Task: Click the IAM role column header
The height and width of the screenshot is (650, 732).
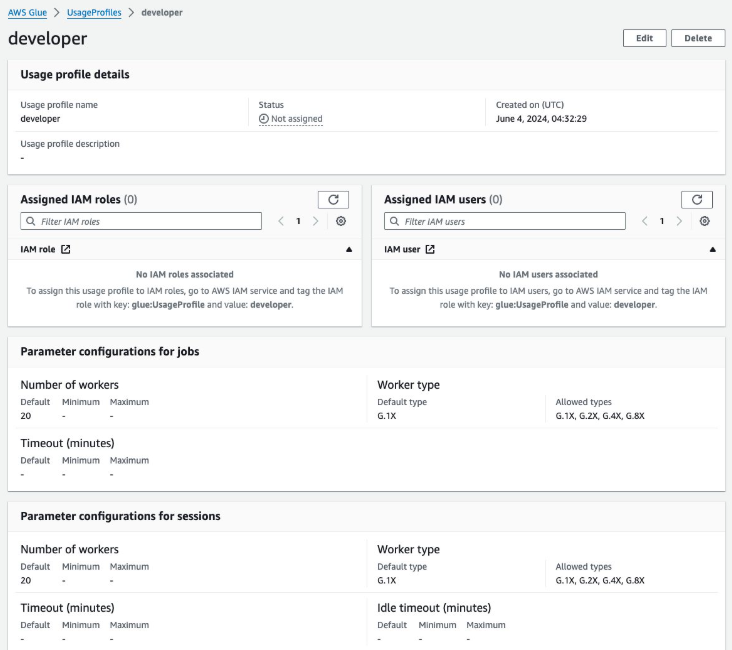Action: tap(38, 249)
